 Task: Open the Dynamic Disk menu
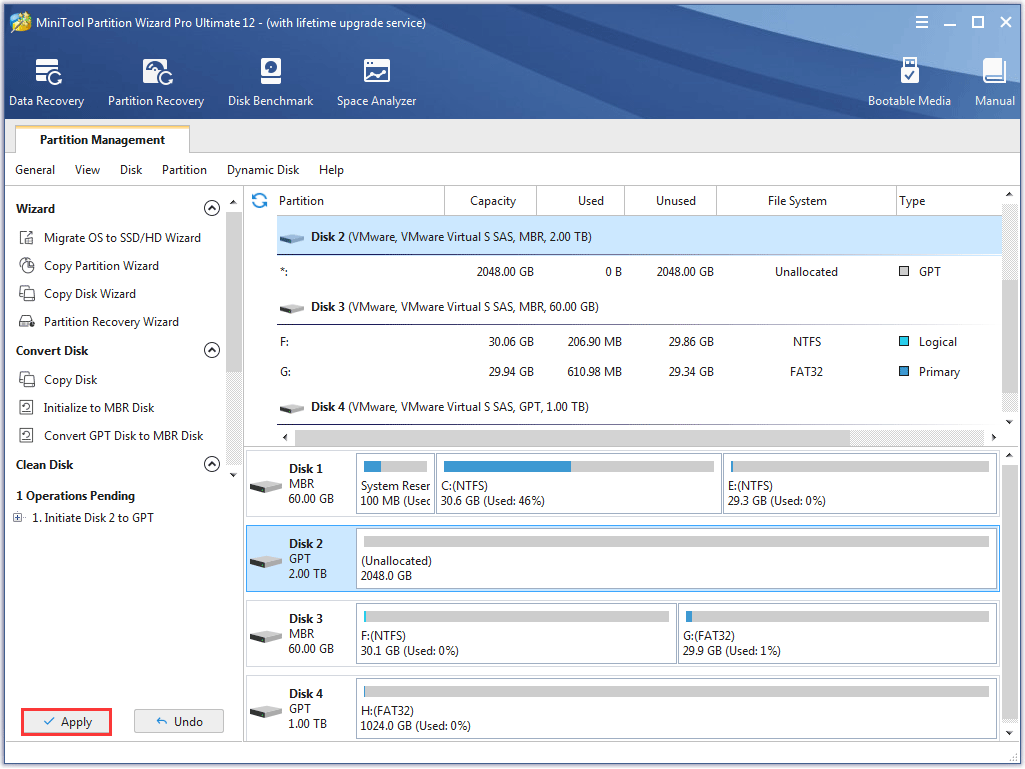point(263,170)
